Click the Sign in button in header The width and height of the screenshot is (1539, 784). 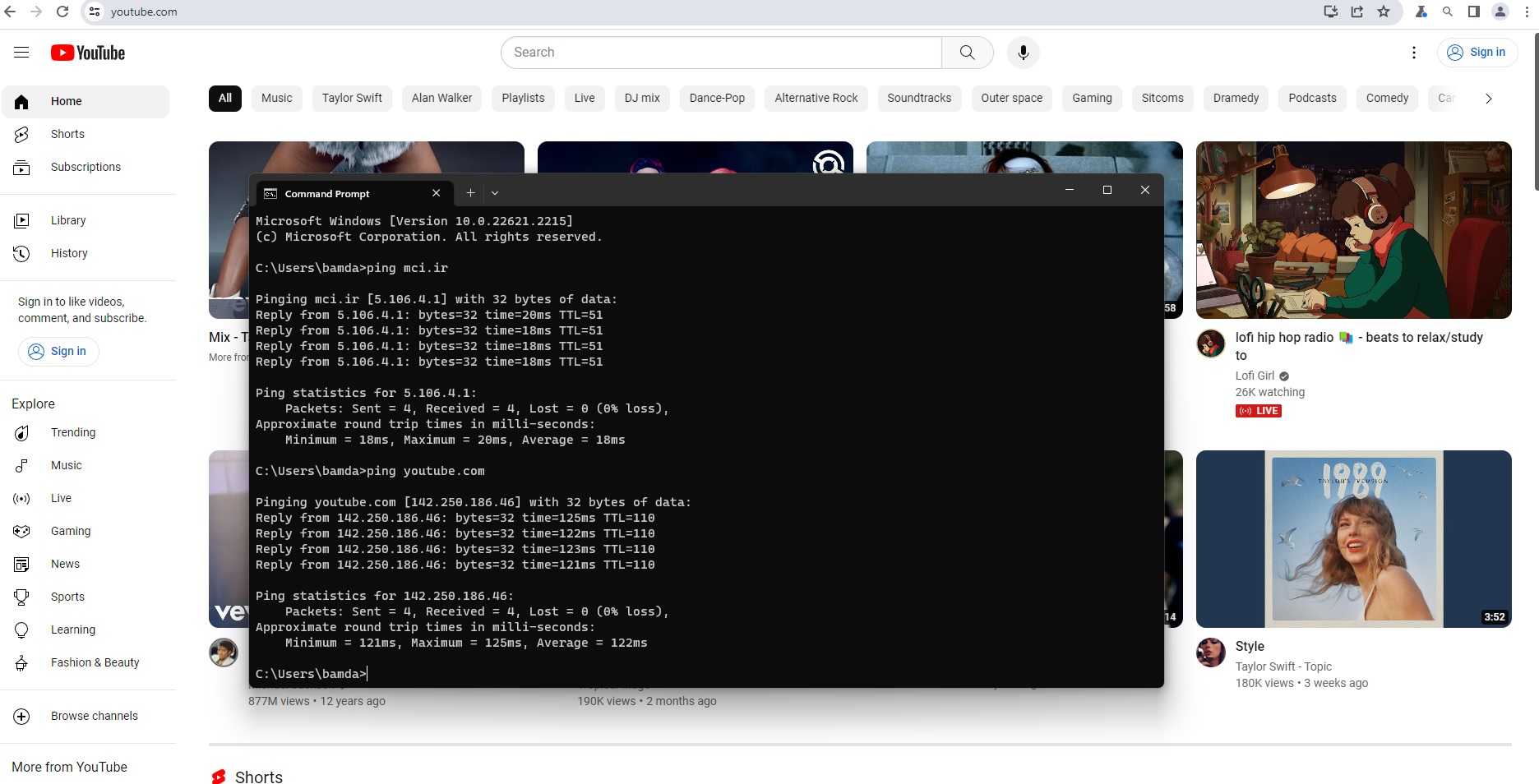coord(1477,53)
